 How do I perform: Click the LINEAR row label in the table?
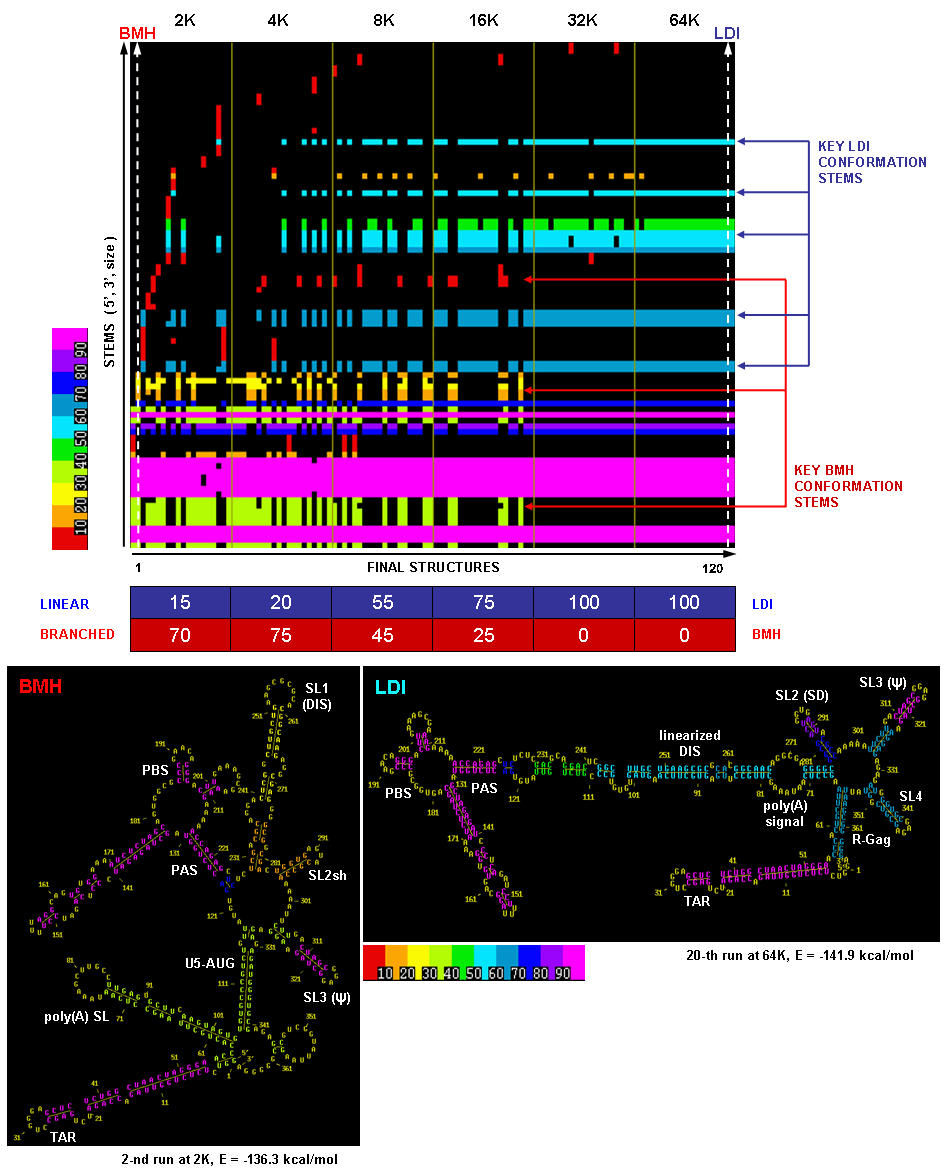tap(64, 604)
